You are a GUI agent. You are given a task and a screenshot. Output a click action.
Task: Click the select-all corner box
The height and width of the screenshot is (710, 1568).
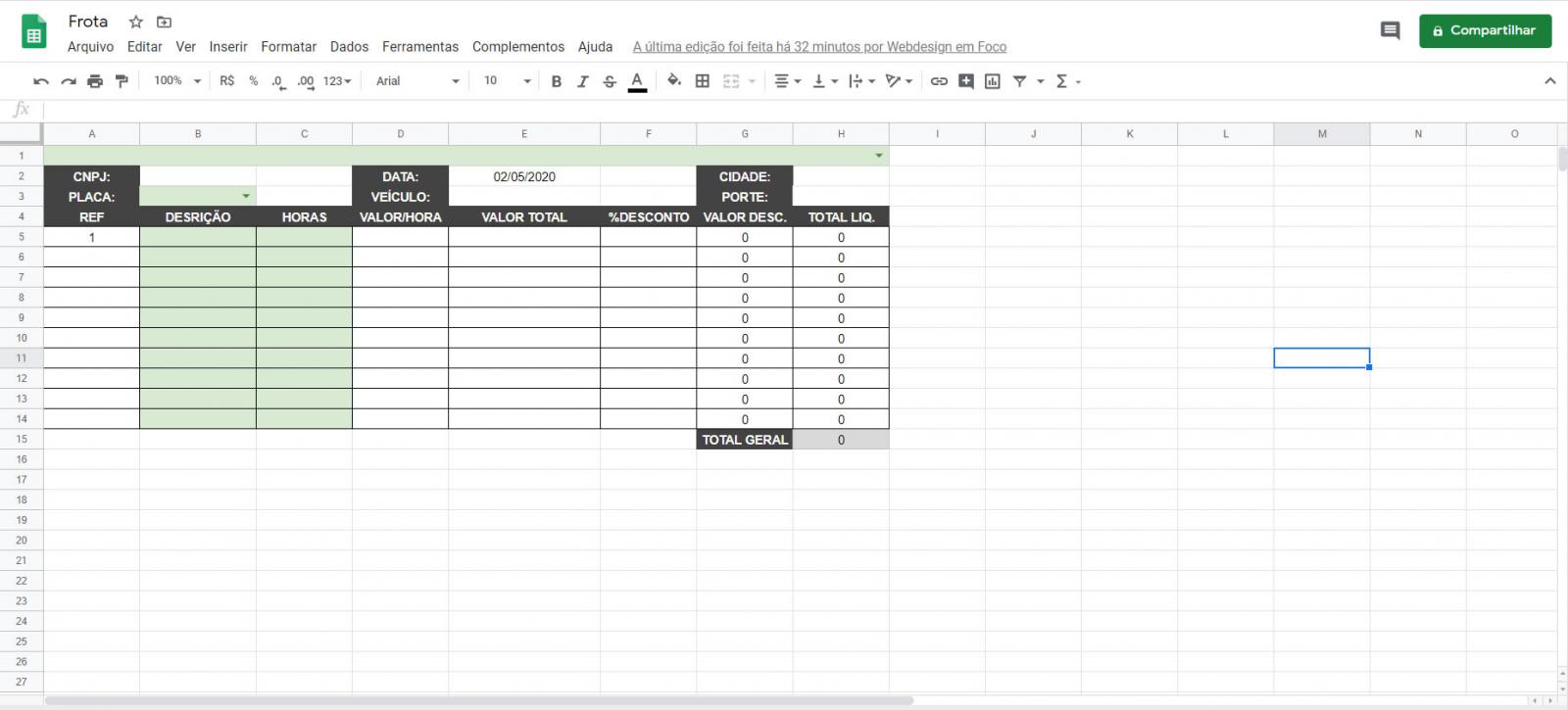22,134
